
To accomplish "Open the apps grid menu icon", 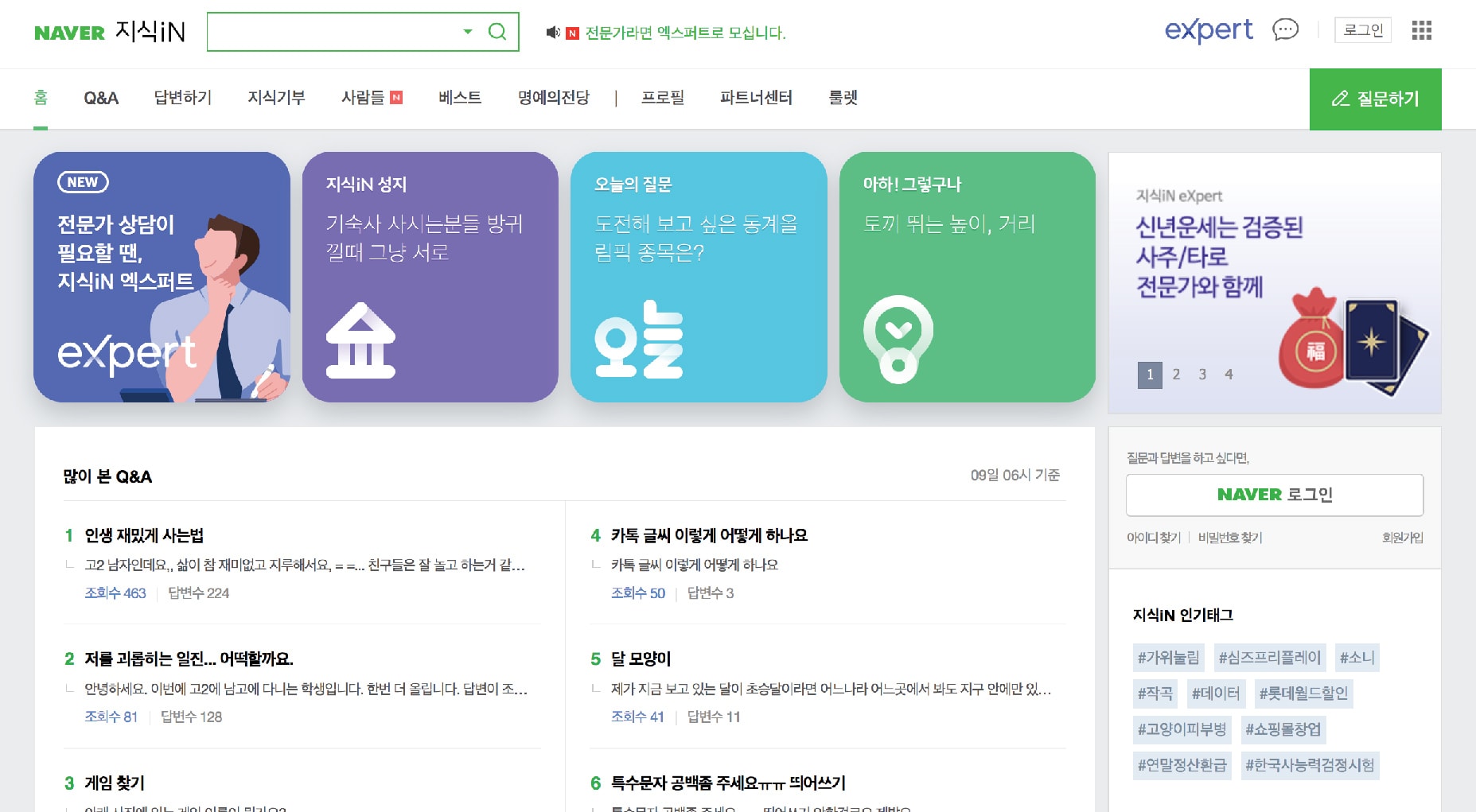I will point(1421,30).
